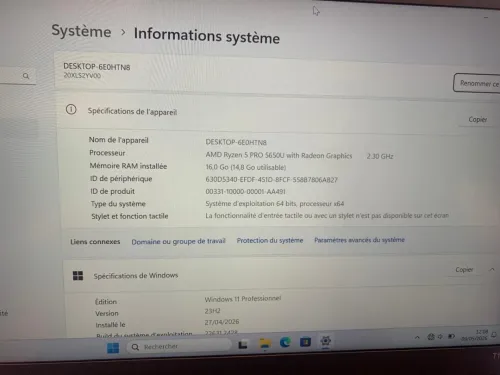Click the Type du système label

coord(118,204)
